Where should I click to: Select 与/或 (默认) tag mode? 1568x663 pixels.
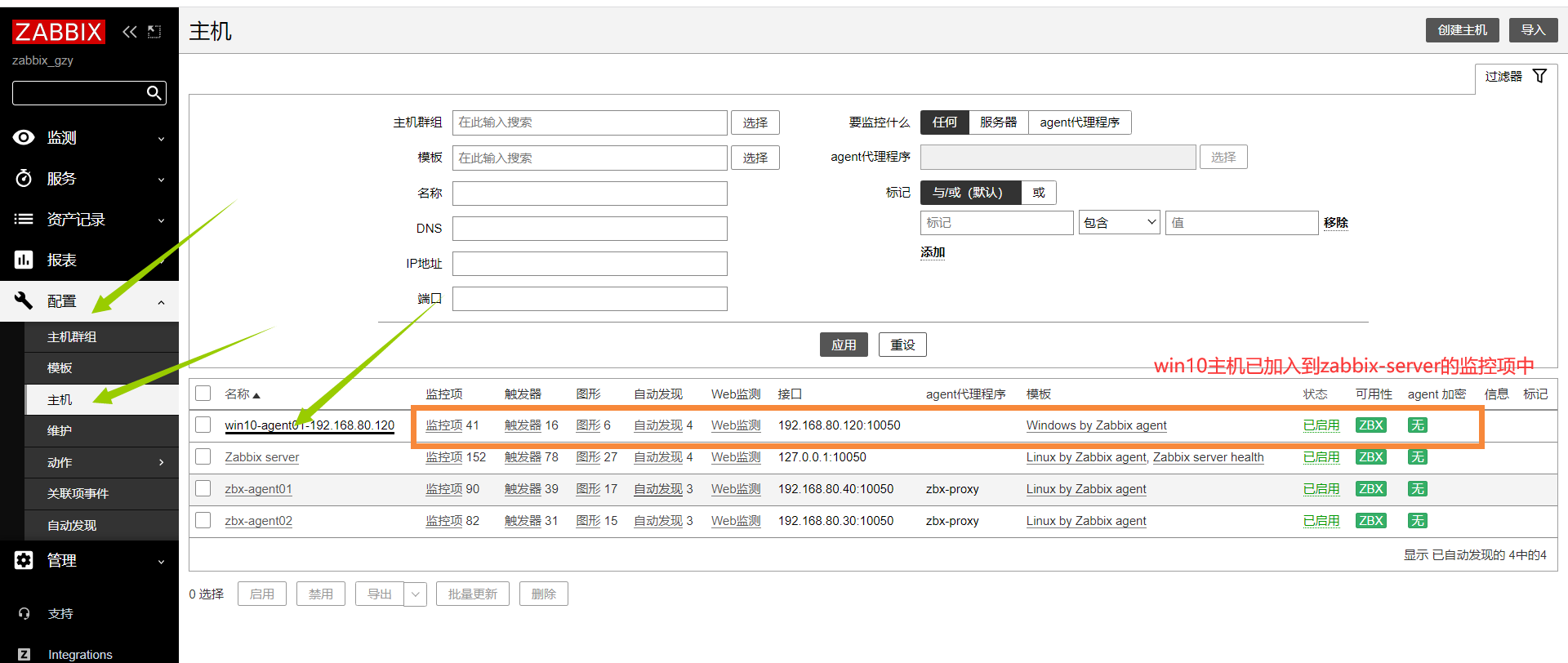[970, 193]
